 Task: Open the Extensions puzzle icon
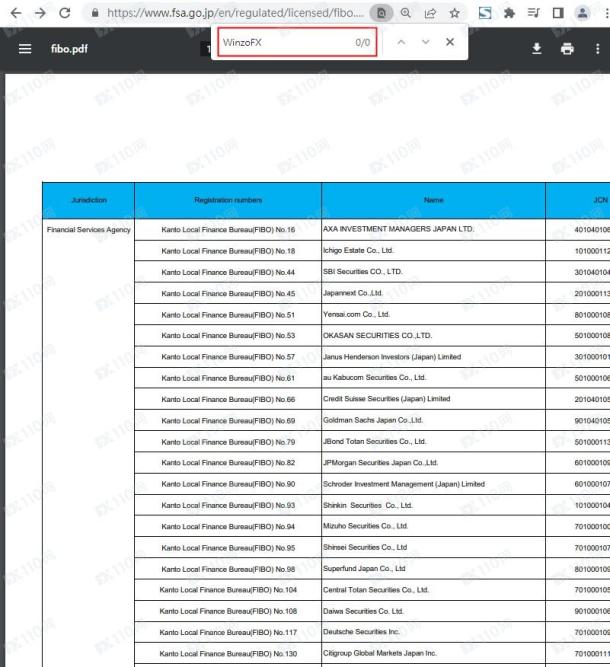pyautogui.click(x=509, y=13)
